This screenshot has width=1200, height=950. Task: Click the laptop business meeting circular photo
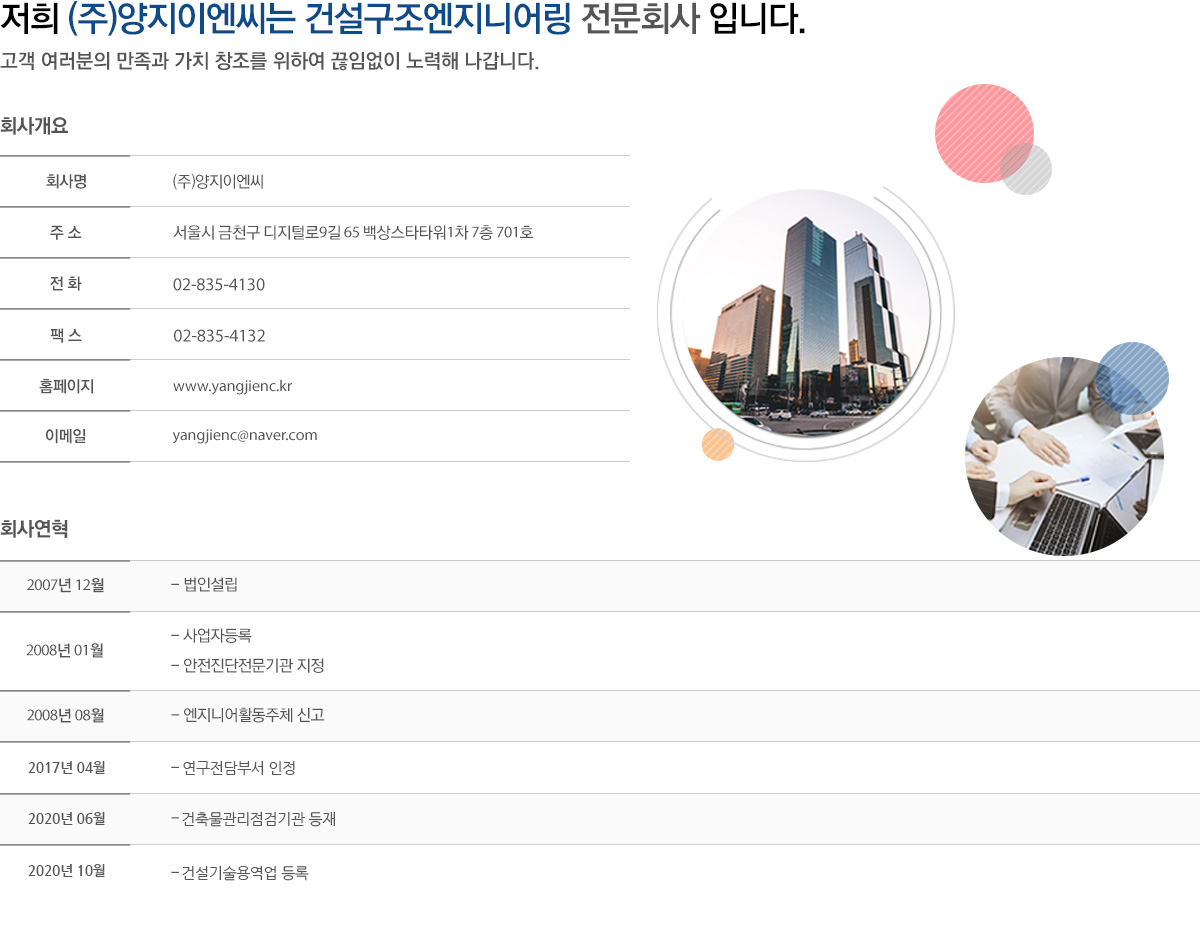tap(1064, 456)
